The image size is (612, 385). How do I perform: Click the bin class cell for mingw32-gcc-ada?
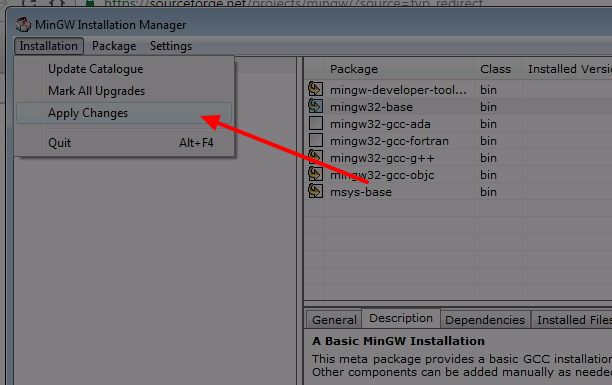point(488,124)
